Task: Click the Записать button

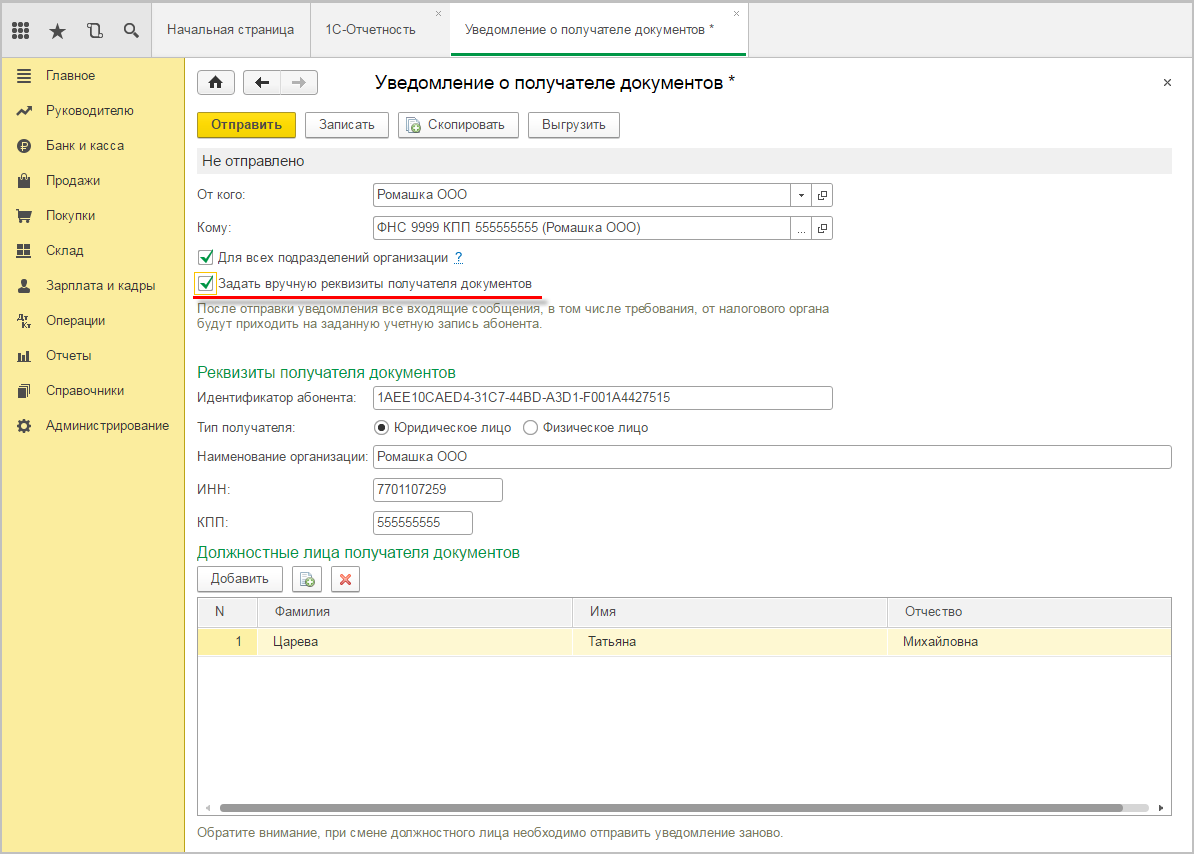Action: (346, 125)
